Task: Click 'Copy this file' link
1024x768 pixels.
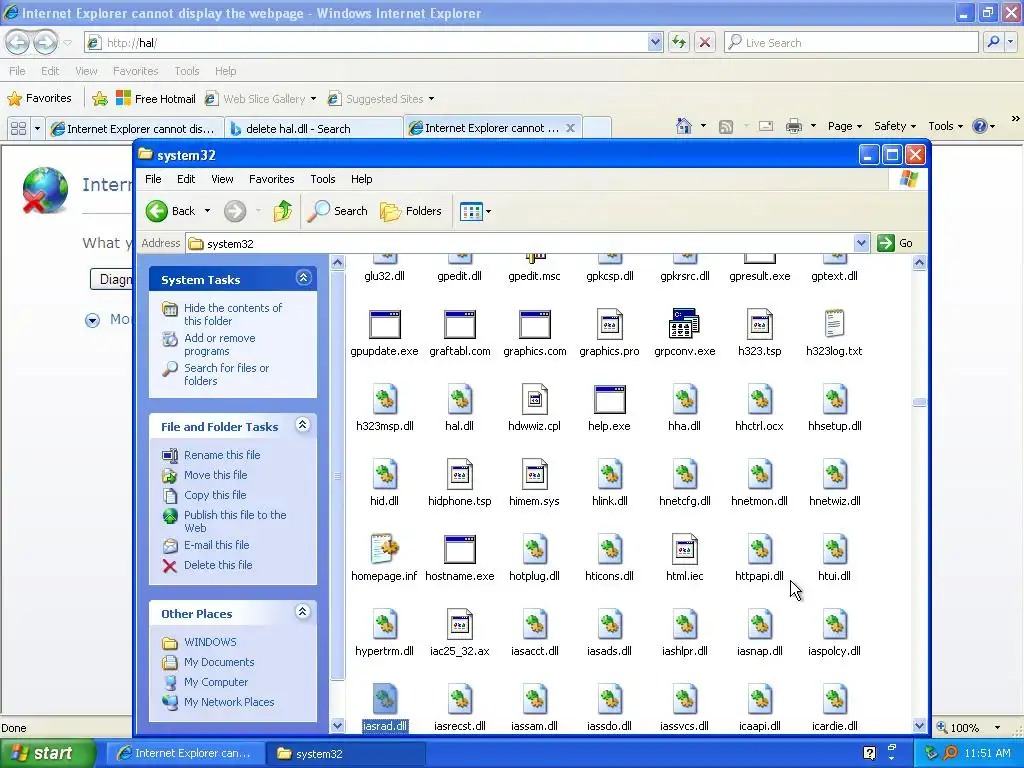Action: point(215,494)
